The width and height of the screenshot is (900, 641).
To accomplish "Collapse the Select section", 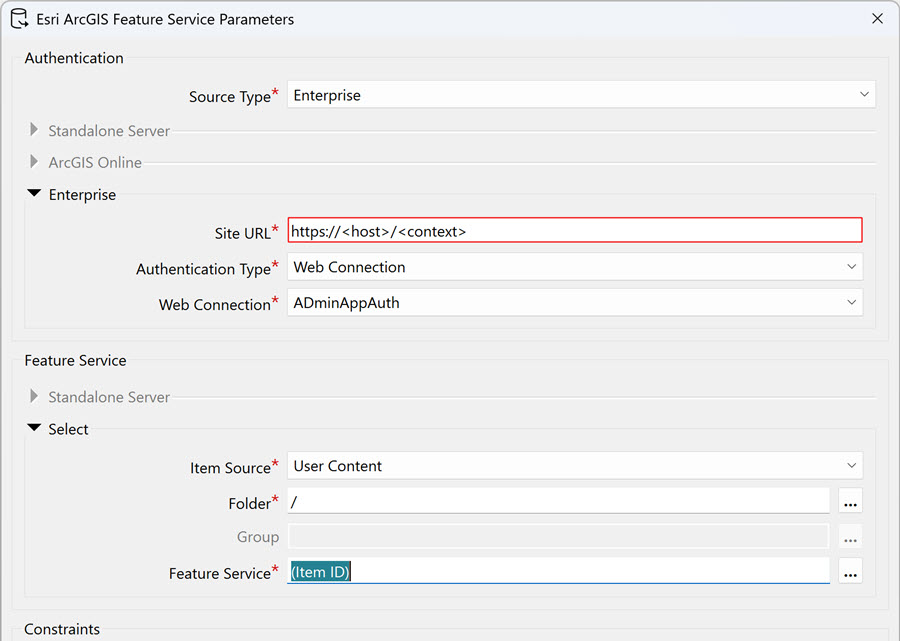I will [34, 428].
